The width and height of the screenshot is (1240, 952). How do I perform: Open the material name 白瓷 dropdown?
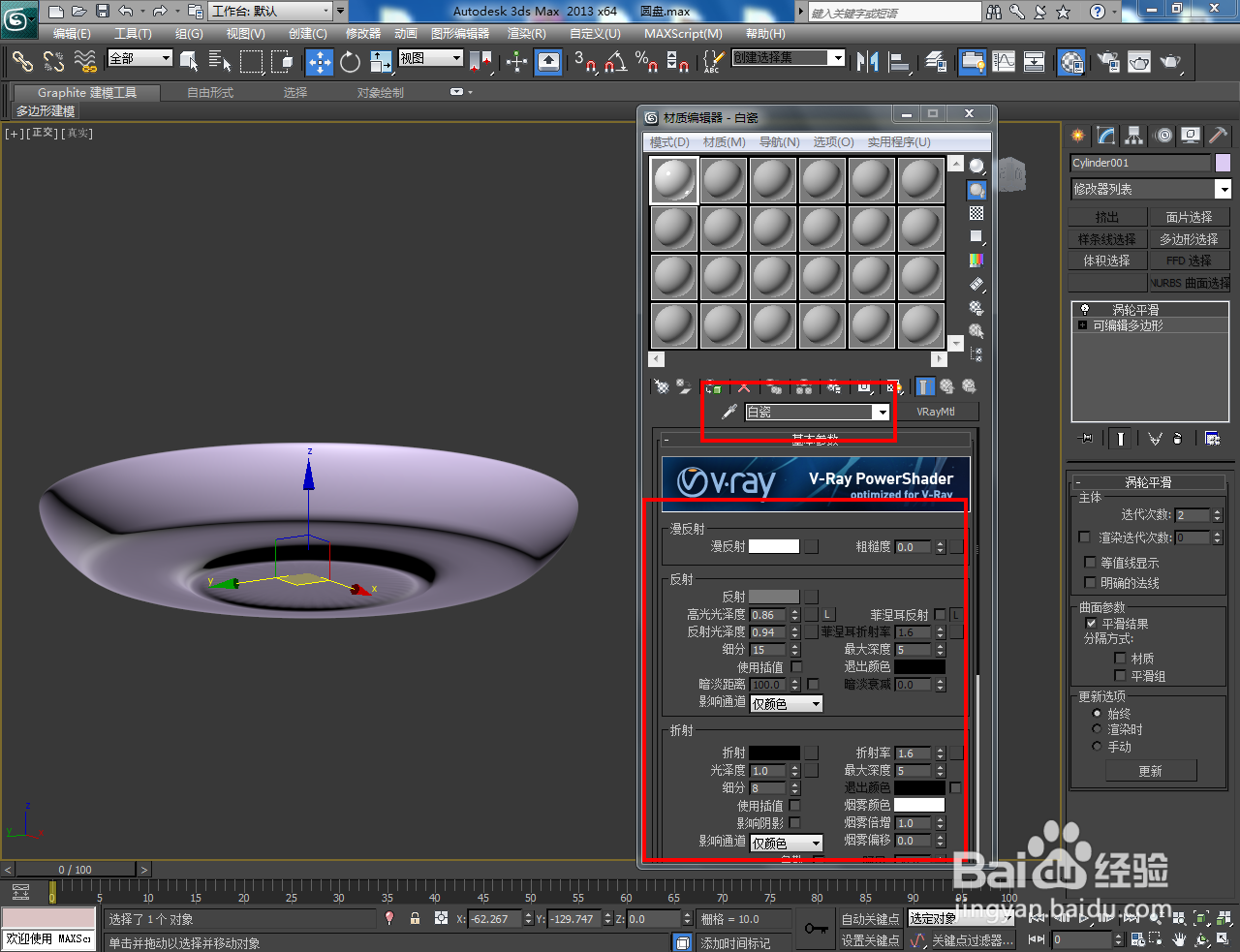[x=881, y=413]
